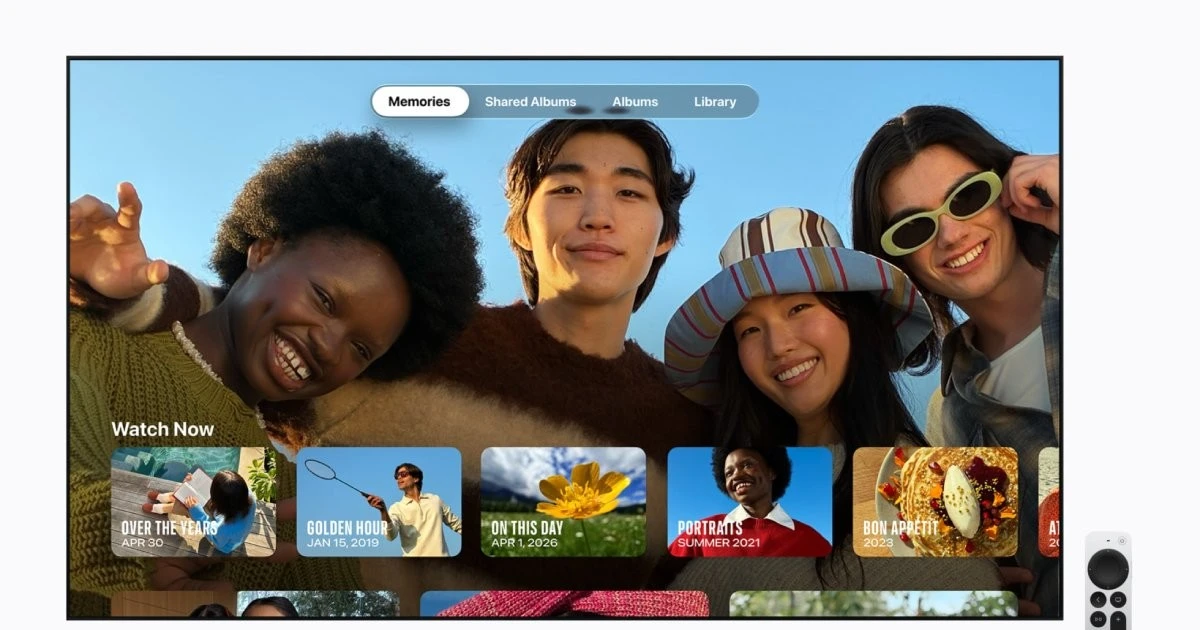This screenshot has height=630, width=1200.
Task: Click the remote's power button
Action: [x=1122, y=541]
